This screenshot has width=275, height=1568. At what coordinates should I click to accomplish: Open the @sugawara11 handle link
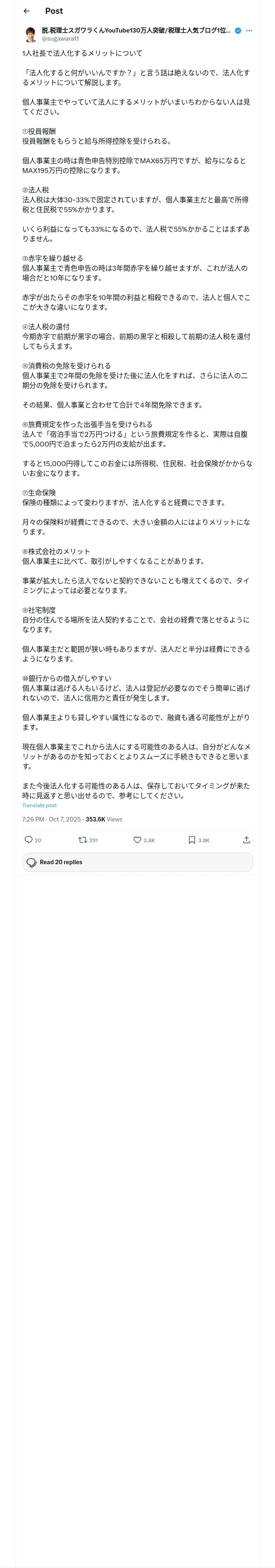coord(60,38)
